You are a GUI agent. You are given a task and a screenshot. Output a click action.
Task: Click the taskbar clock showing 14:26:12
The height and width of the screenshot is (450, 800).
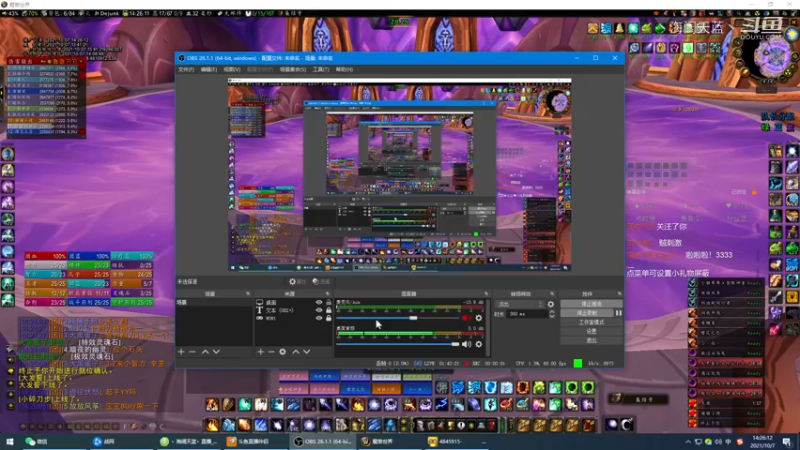762,441
